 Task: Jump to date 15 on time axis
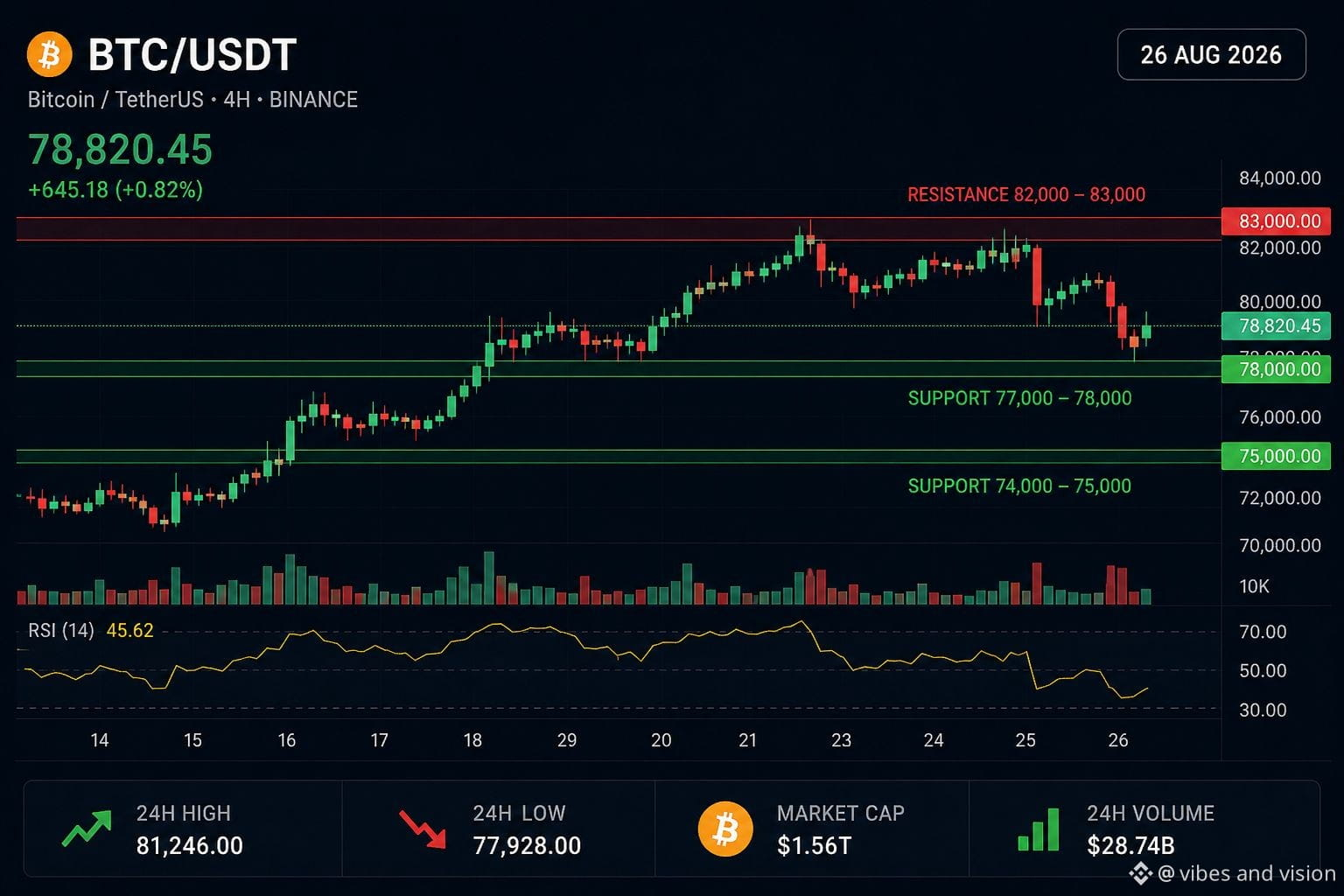click(x=192, y=740)
